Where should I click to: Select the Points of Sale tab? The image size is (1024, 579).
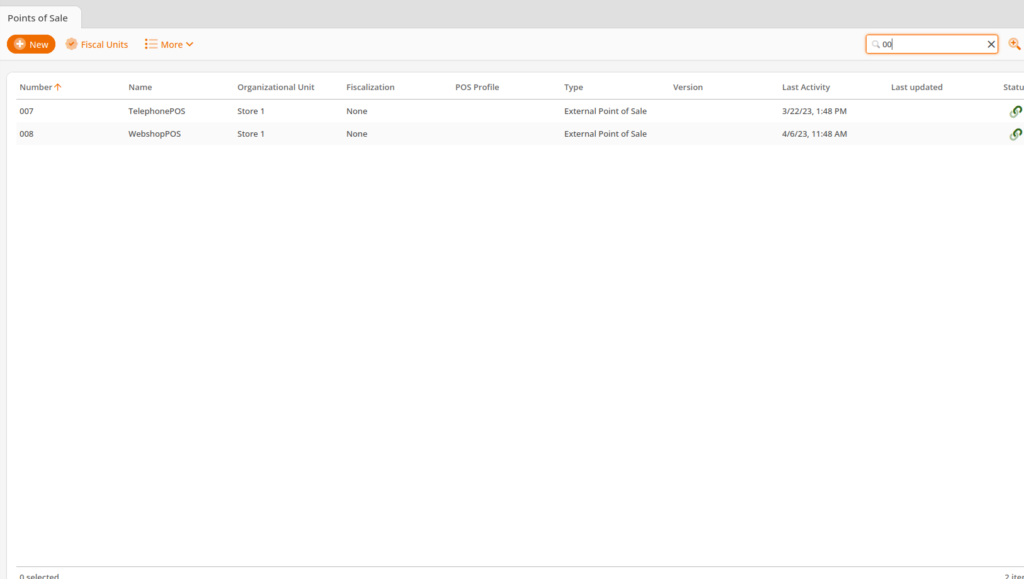click(x=38, y=18)
